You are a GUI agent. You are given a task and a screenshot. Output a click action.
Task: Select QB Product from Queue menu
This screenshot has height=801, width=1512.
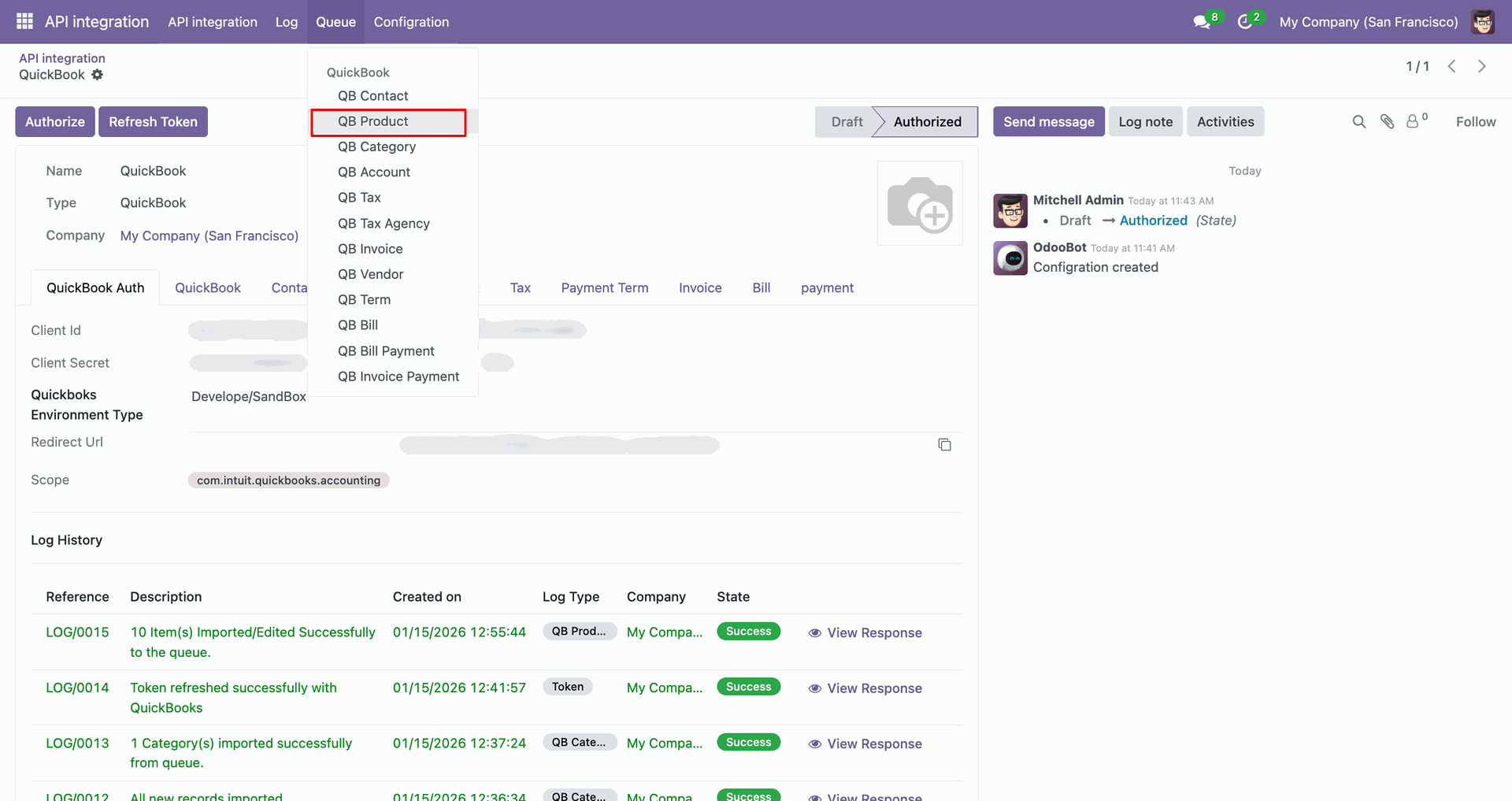(393, 121)
